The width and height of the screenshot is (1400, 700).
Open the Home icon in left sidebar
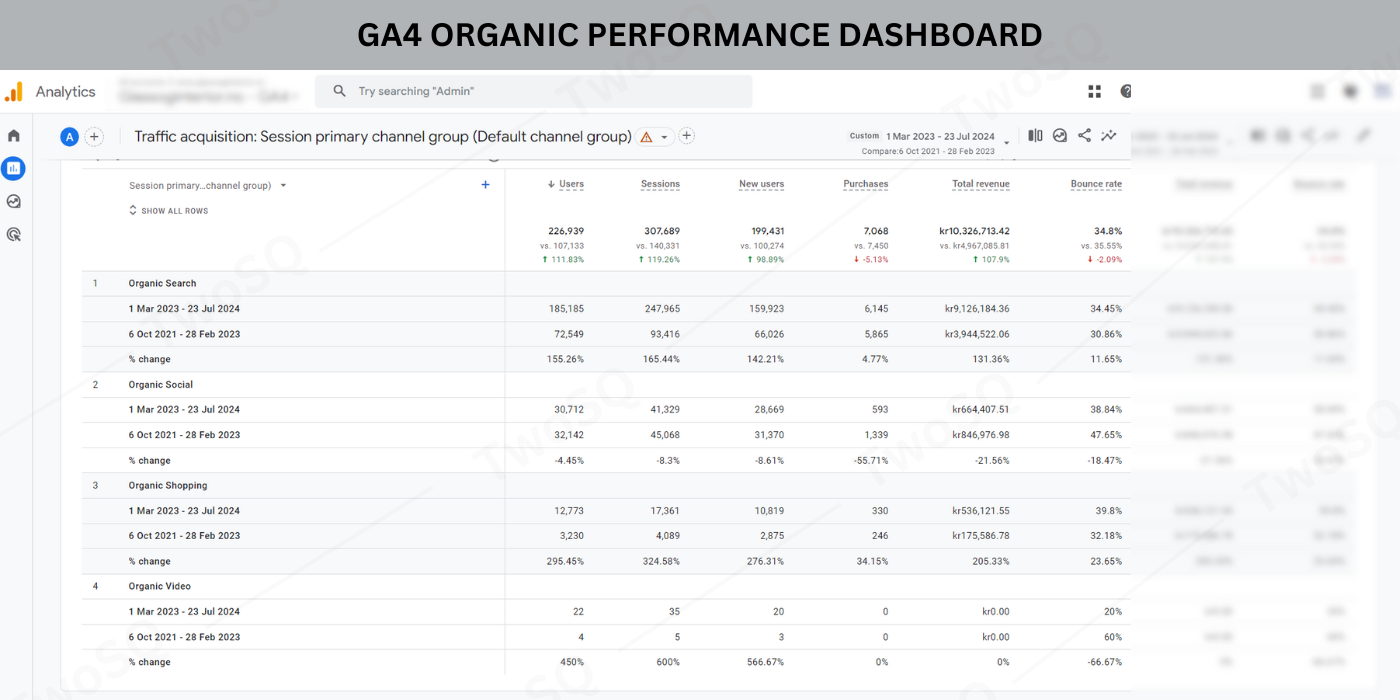14,135
